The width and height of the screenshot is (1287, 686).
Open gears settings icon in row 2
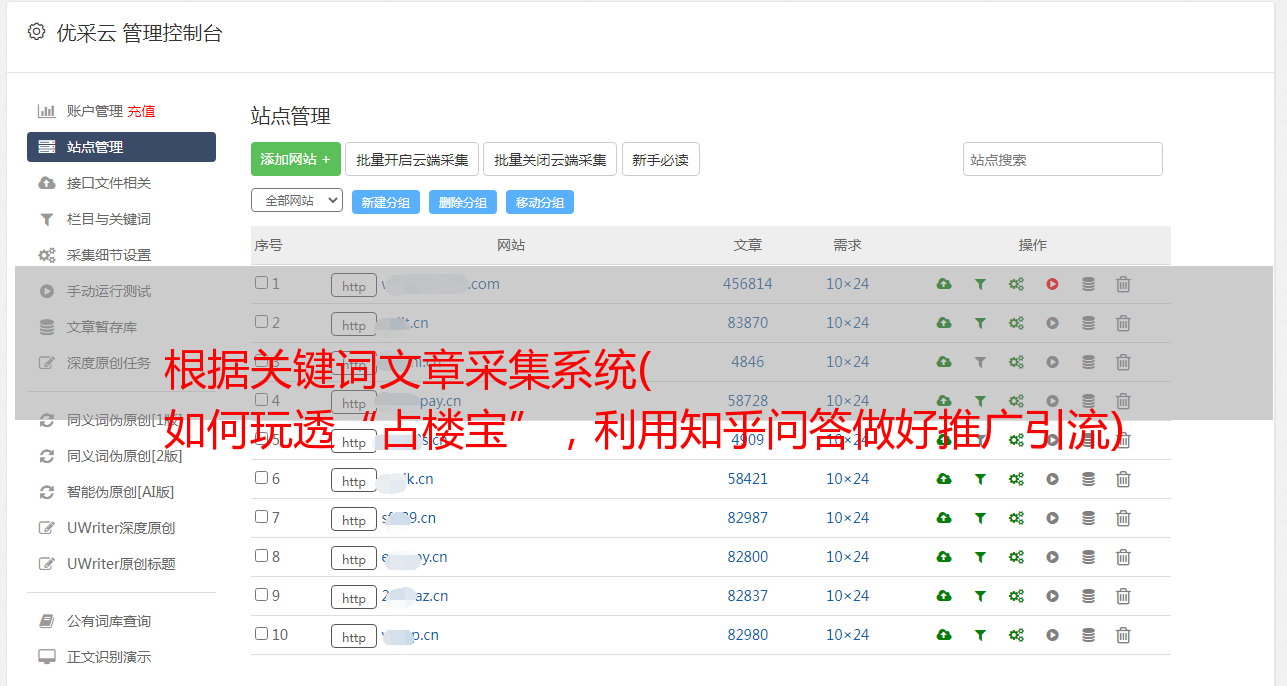pos(1016,323)
